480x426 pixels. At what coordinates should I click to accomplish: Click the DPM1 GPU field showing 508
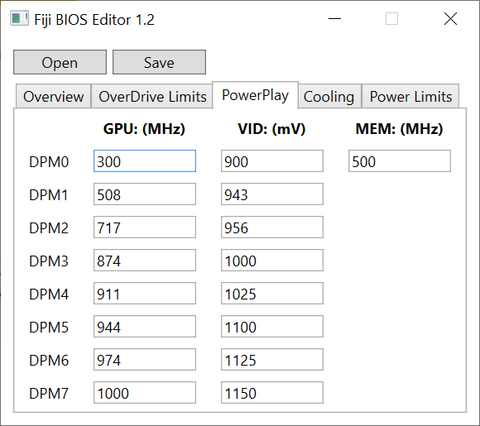click(145, 194)
